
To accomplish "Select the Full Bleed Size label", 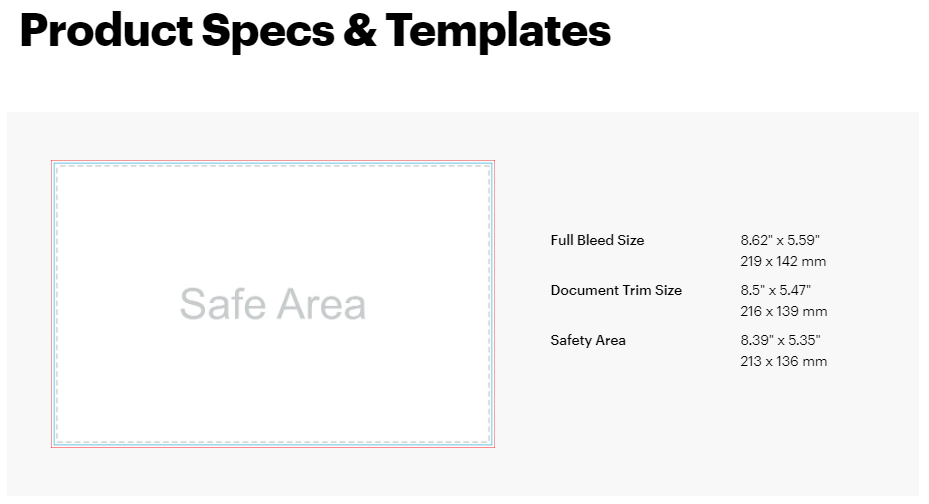I will tap(597, 240).
